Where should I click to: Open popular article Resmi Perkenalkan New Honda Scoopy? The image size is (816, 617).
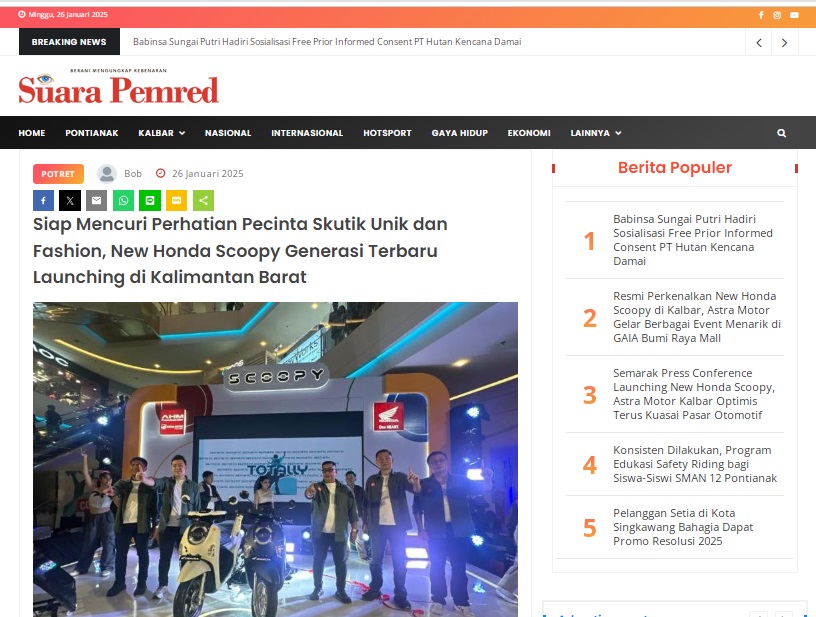click(x=697, y=317)
